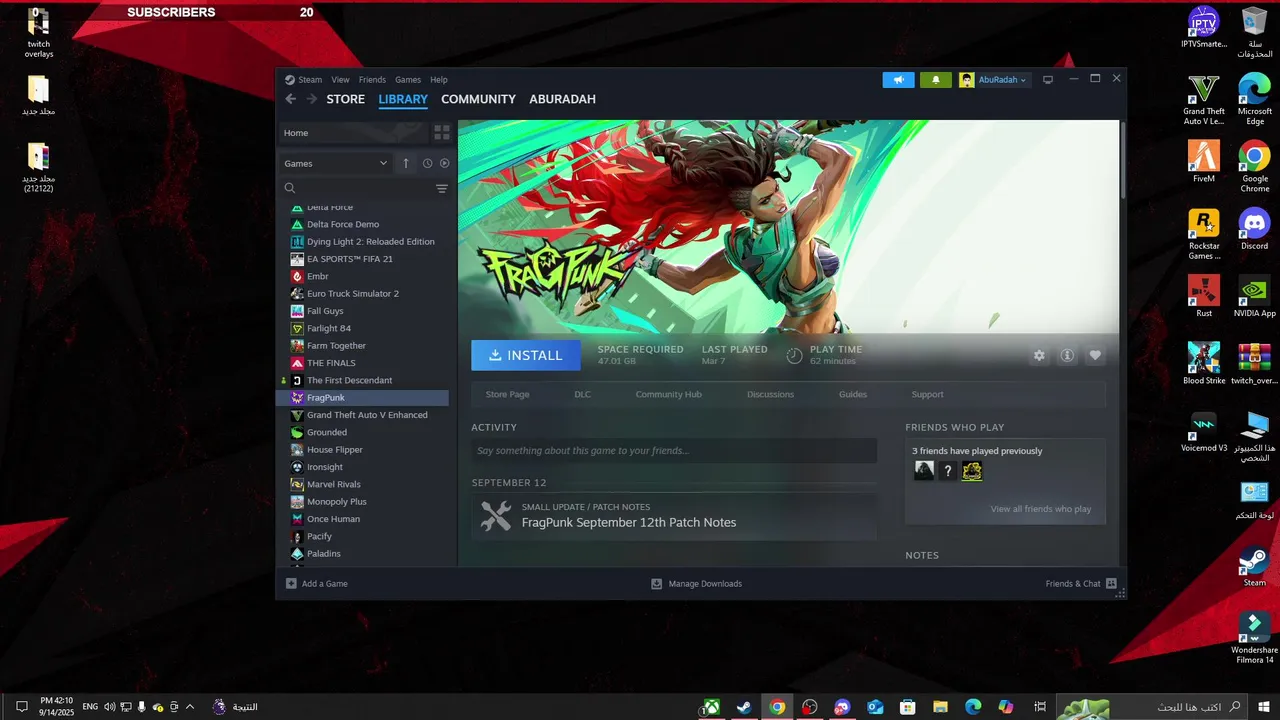Open FiveM desktop shortcut
The height and width of the screenshot is (720, 1280).
[x=1204, y=163]
